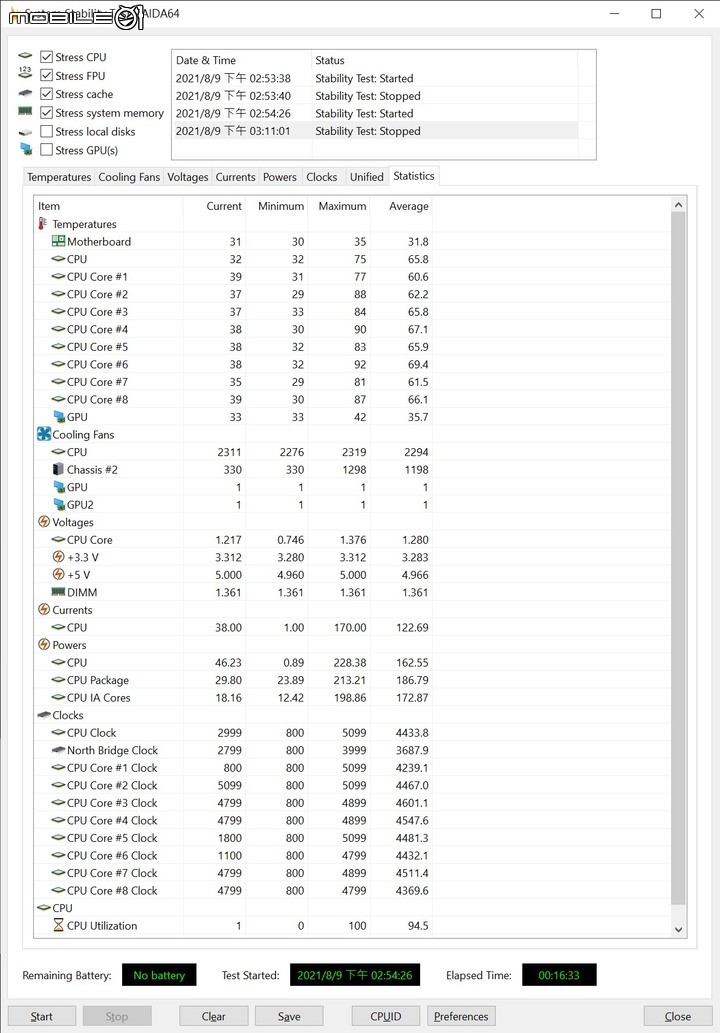720x1033 pixels.
Task: Uncheck the Stress cache option
Action: [46, 94]
